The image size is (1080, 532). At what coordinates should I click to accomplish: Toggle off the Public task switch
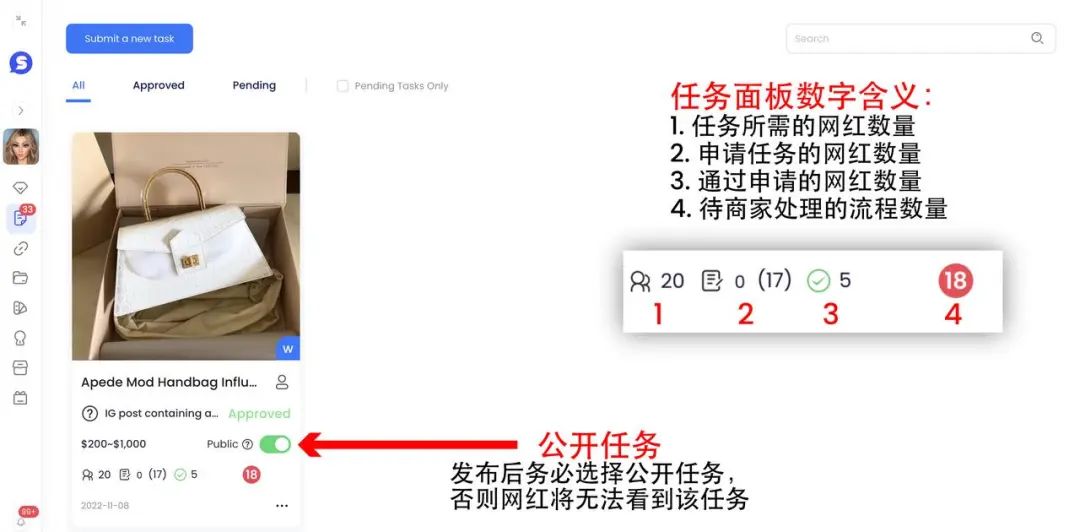(x=275, y=444)
